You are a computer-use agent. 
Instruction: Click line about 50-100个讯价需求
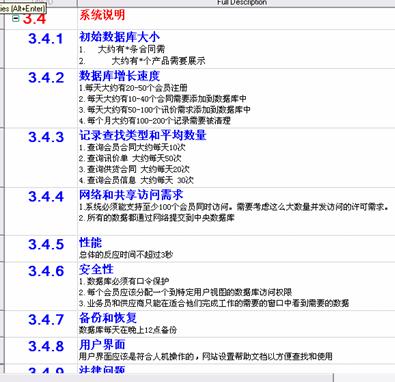(165, 109)
